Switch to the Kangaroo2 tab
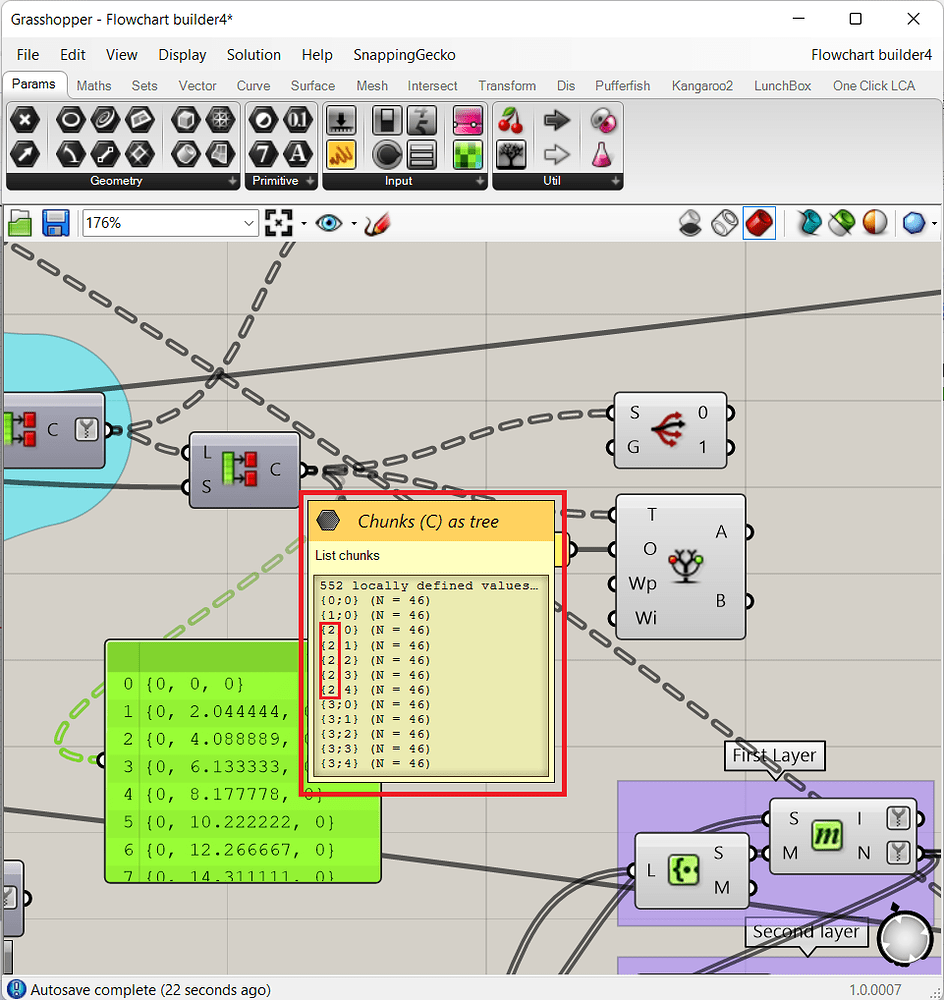 (702, 86)
